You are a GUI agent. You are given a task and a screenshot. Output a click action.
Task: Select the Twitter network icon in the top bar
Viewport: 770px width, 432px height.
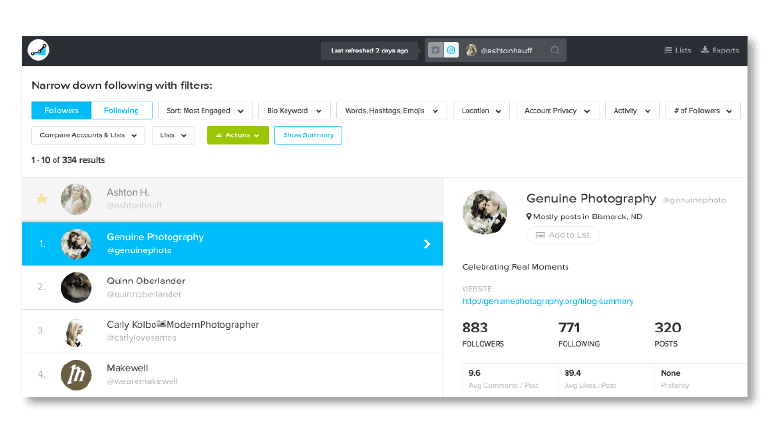[435, 50]
